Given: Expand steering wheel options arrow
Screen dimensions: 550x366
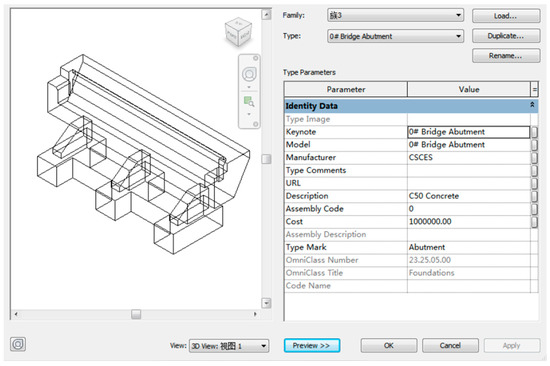Looking at the screenshot, I should [249, 87].
